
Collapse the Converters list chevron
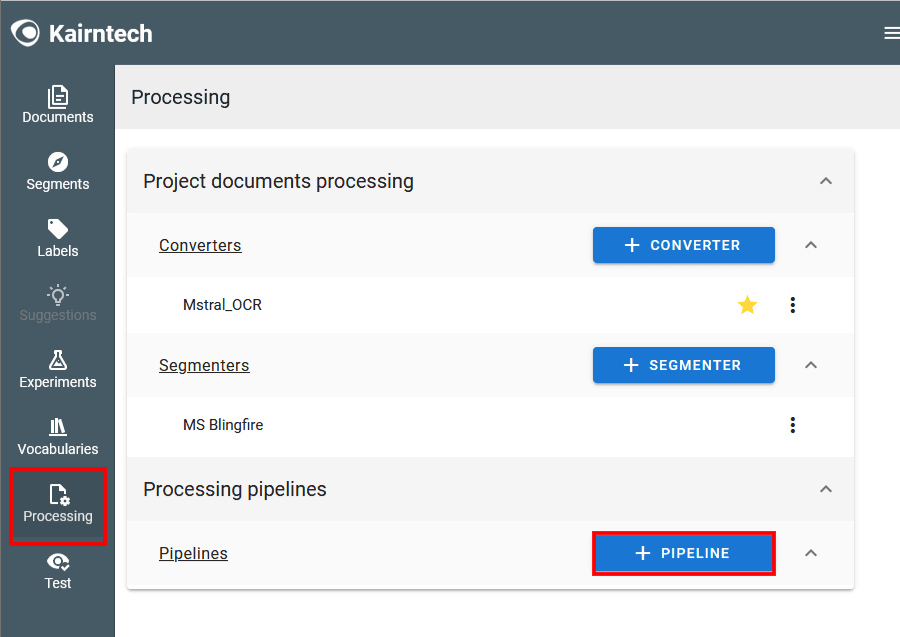coord(811,245)
